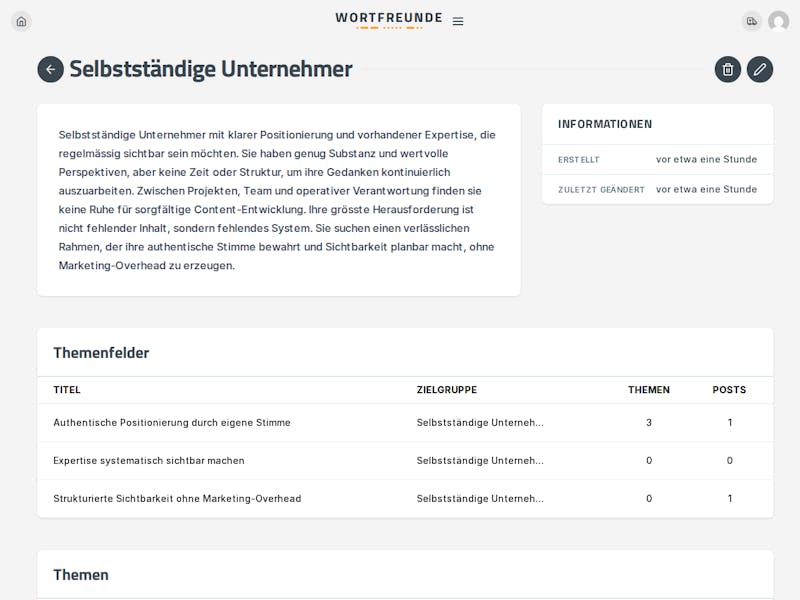The width and height of the screenshot is (800, 600).
Task: Sort by the ZIELGRUPPE column header
Action: (x=446, y=390)
